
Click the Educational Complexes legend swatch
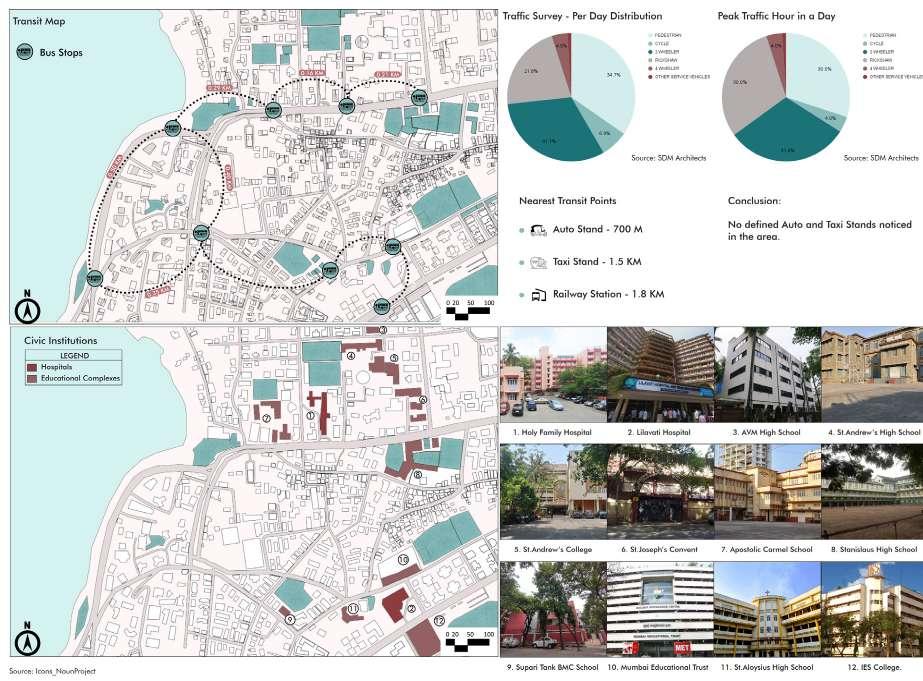[32, 378]
